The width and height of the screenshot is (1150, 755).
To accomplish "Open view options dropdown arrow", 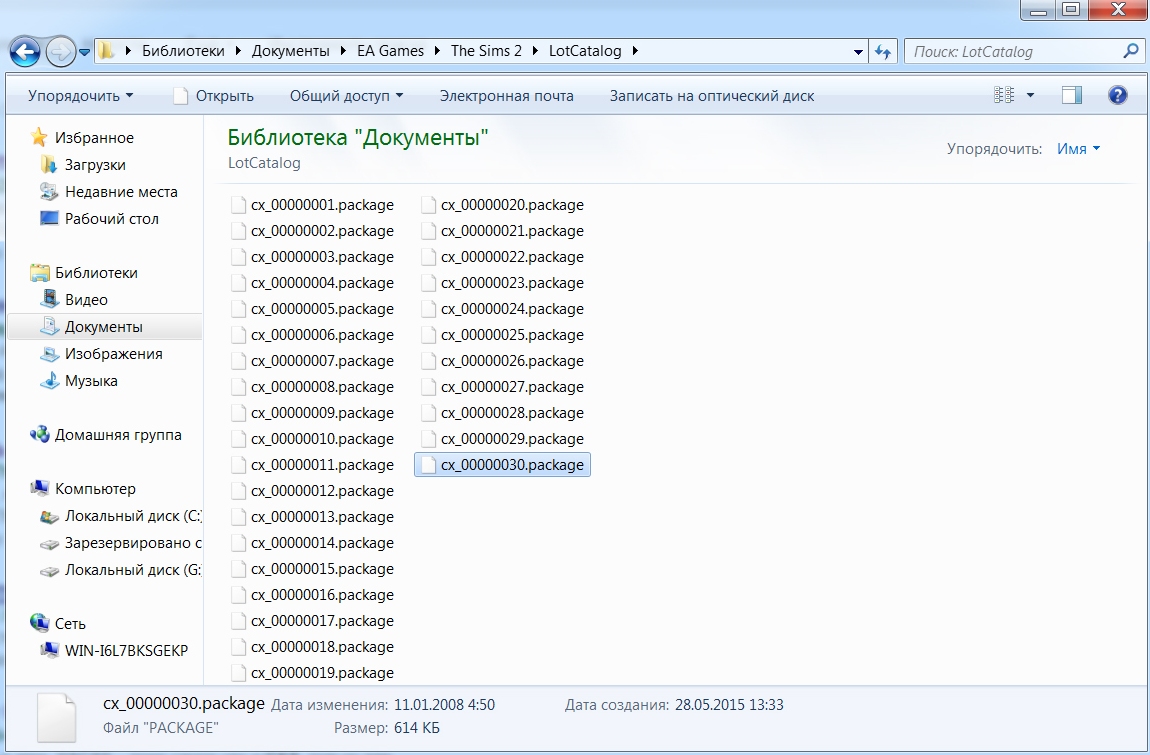I will click(x=1030, y=96).
